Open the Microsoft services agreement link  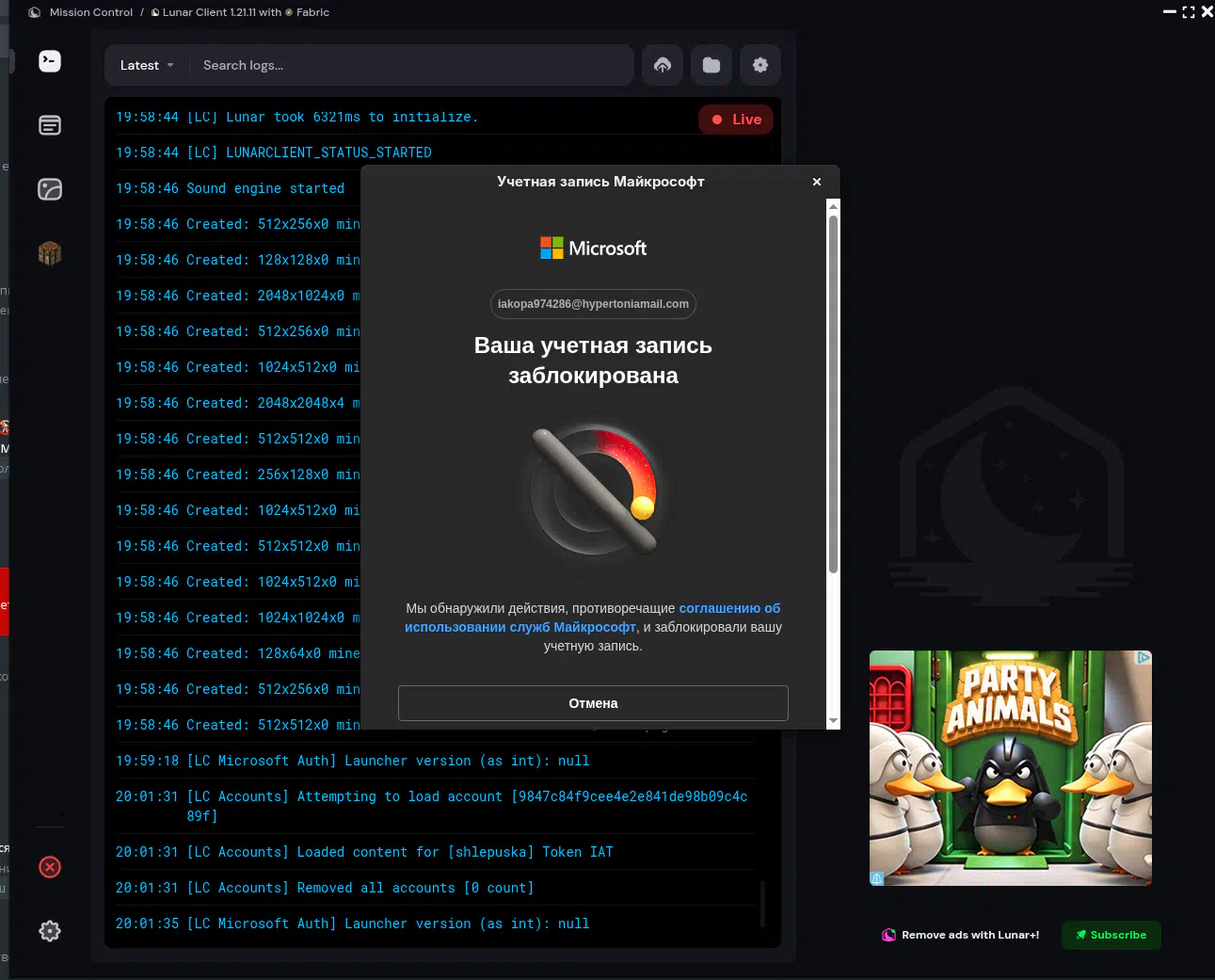point(593,618)
